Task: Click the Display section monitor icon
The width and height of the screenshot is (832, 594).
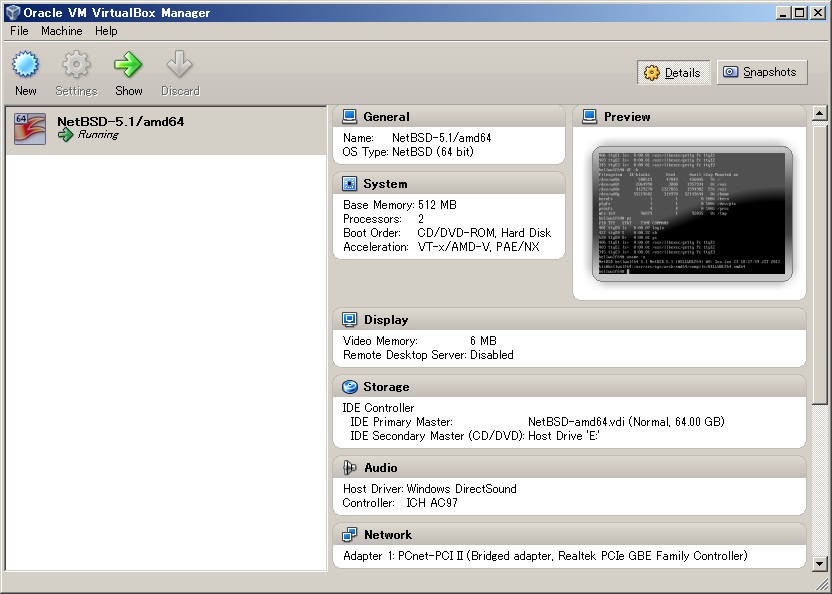Action: (x=350, y=320)
